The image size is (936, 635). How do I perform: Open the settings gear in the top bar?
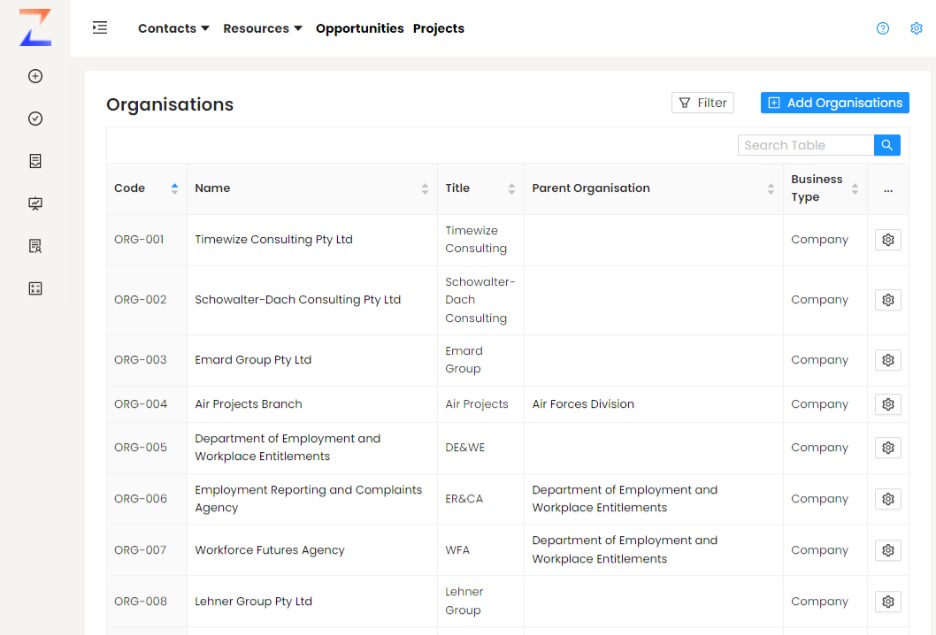916,28
